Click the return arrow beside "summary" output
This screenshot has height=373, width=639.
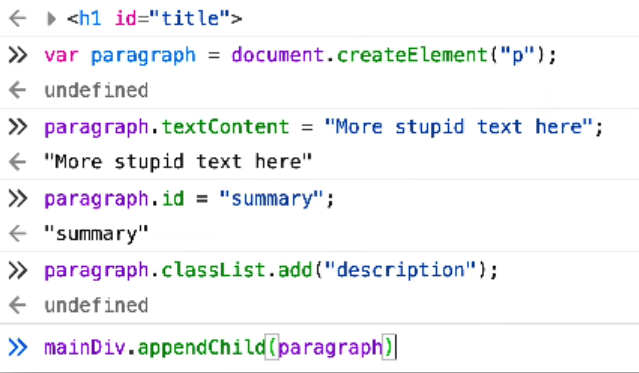[x=18, y=234]
